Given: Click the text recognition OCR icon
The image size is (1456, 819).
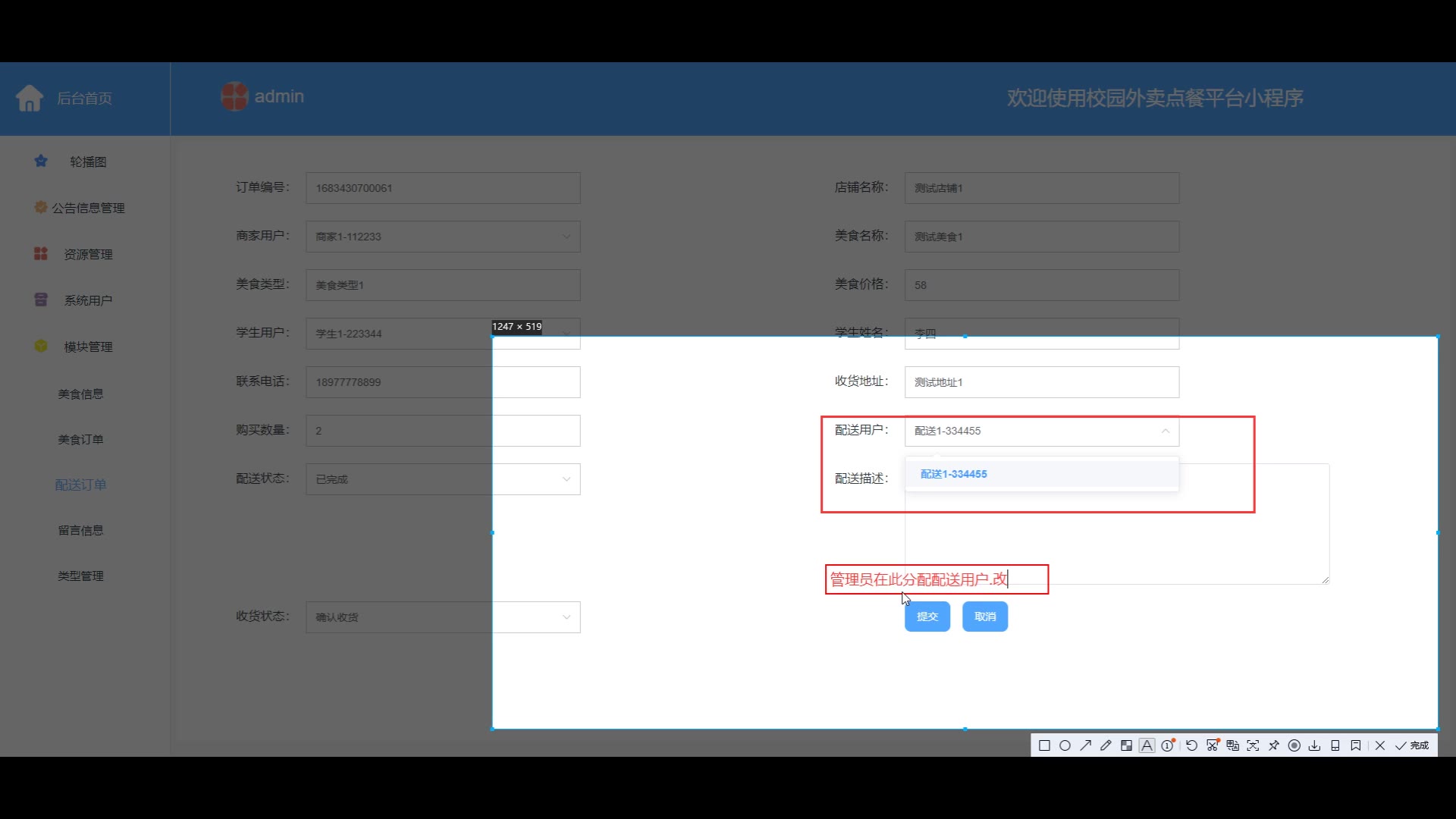Looking at the screenshot, I should [x=1253, y=745].
